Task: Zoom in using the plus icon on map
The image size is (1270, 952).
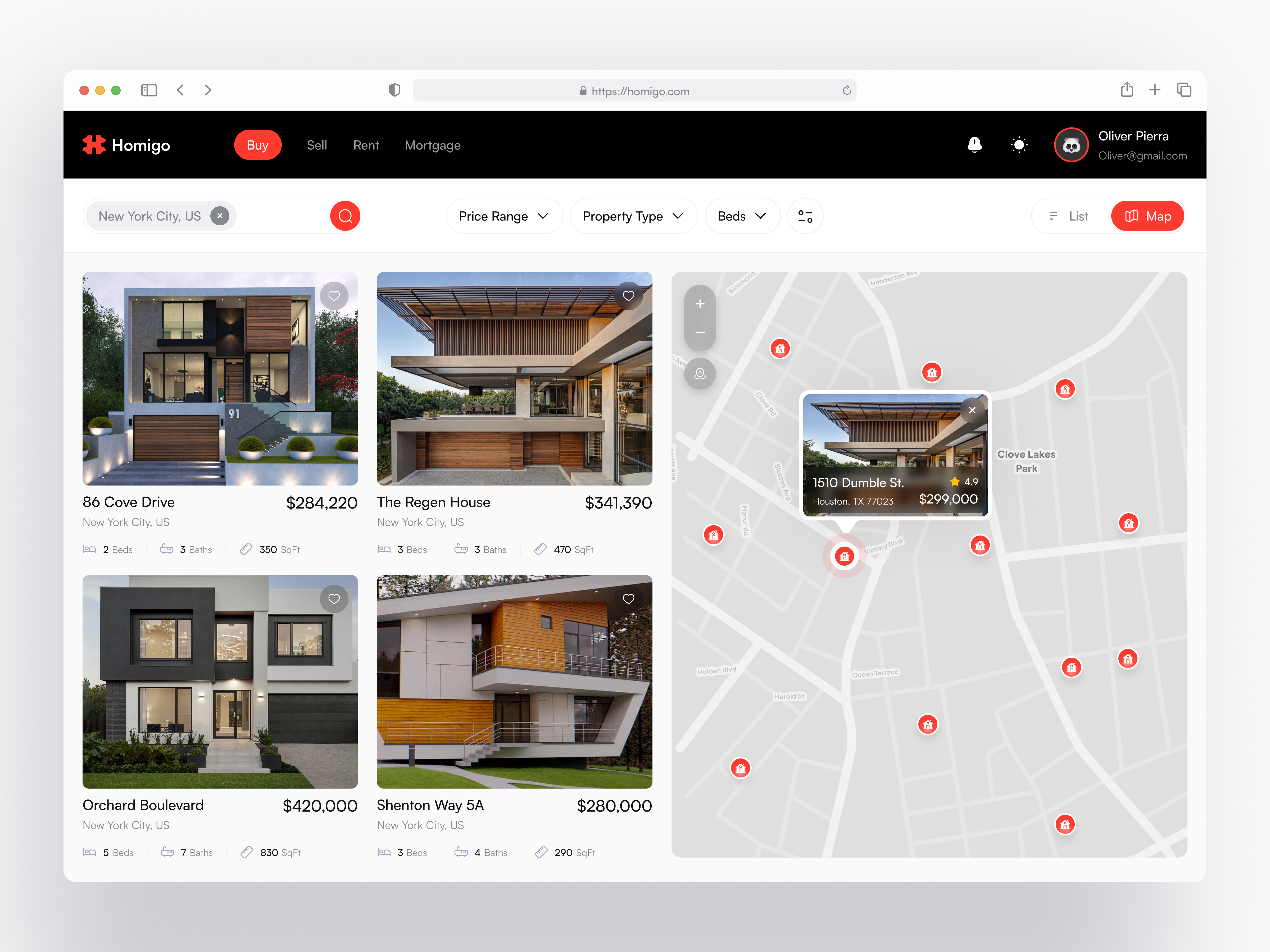Action: 700,303
